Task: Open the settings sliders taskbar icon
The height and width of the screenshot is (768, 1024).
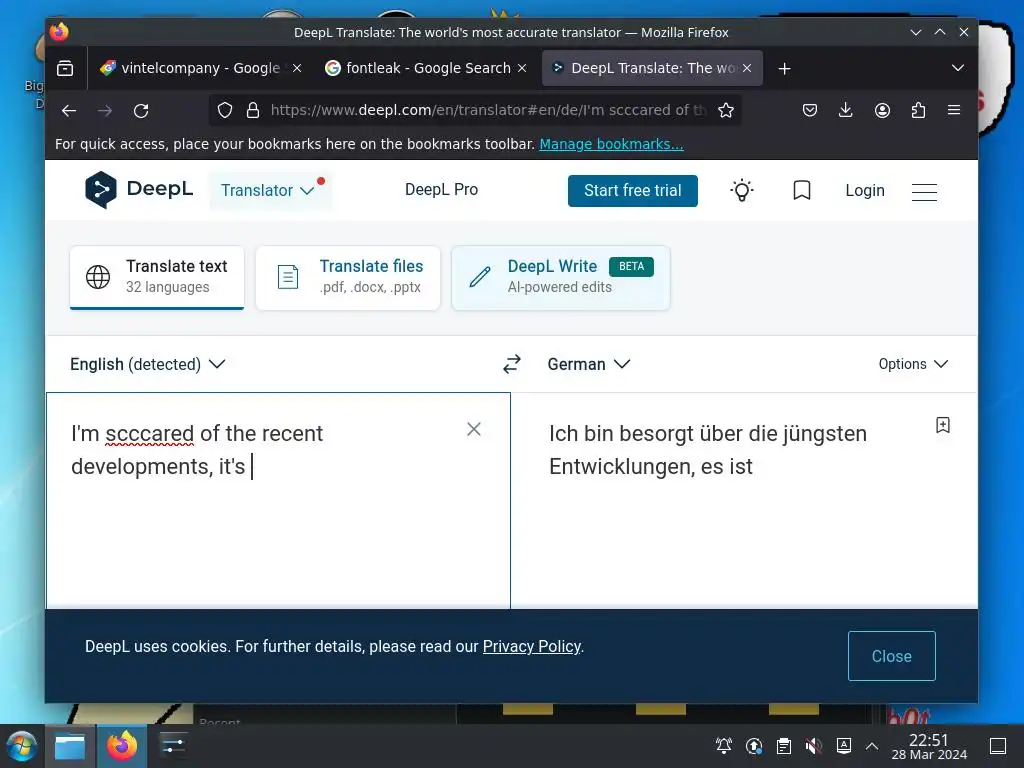Action: coord(173,746)
